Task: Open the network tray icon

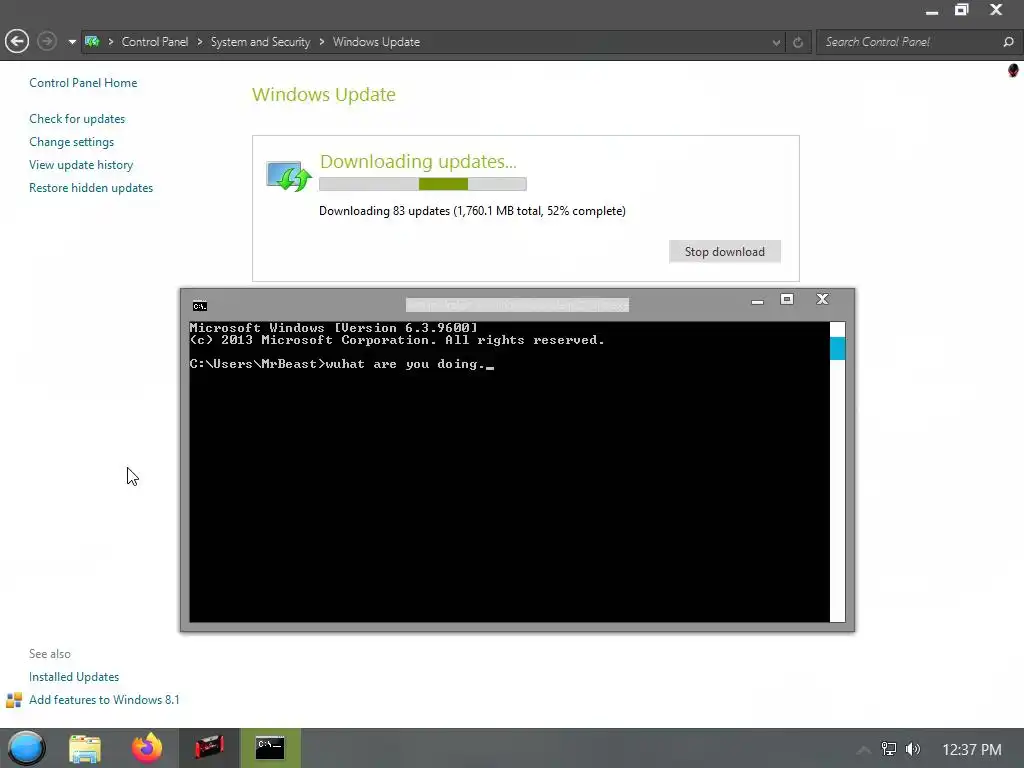Action: pyautogui.click(x=888, y=749)
